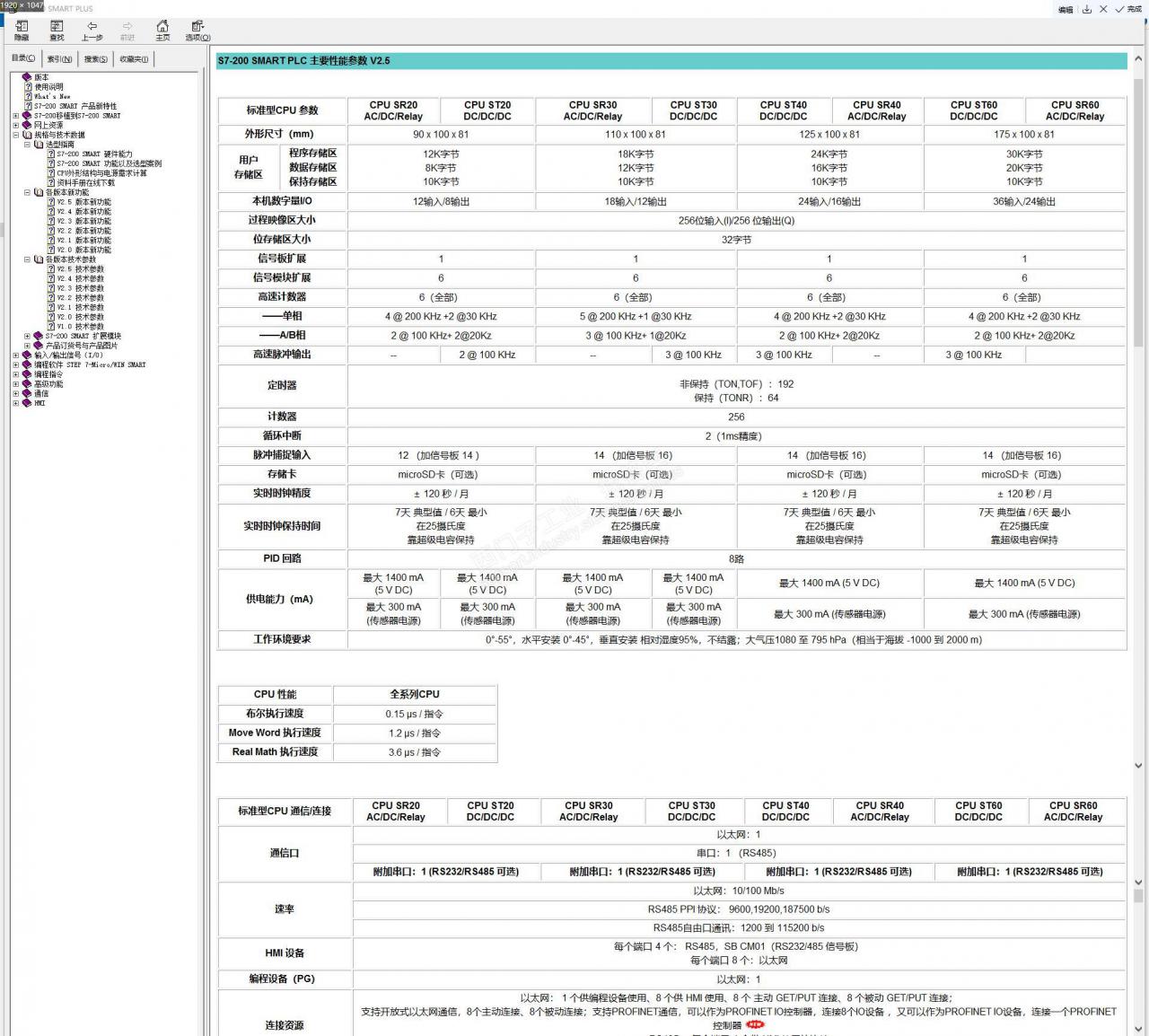Switch to the 索引(N) tab
The height and width of the screenshot is (1036, 1149).
point(59,58)
